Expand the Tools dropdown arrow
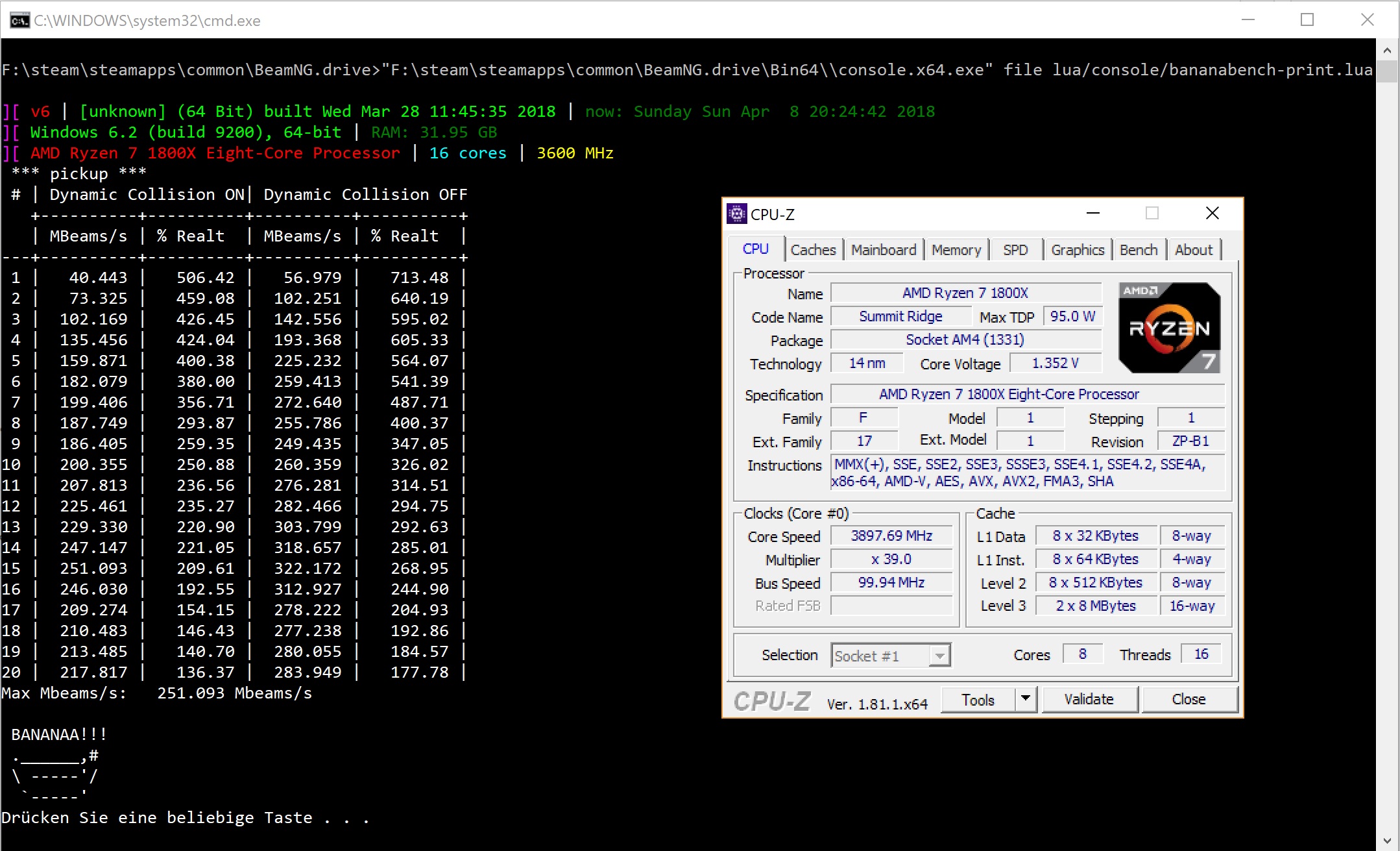 tap(1026, 700)
